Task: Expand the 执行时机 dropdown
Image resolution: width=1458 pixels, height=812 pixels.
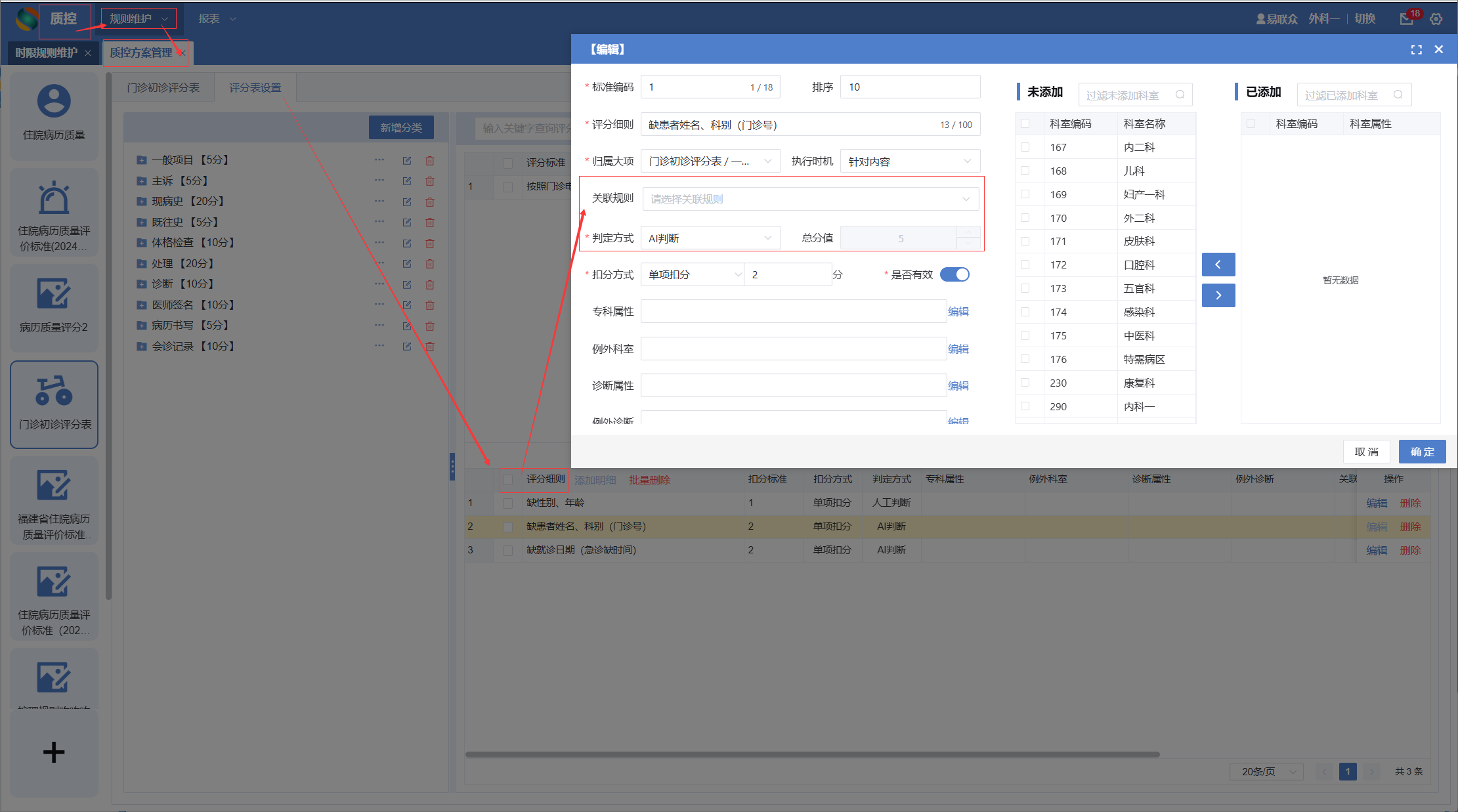Action: coord(909,161)
